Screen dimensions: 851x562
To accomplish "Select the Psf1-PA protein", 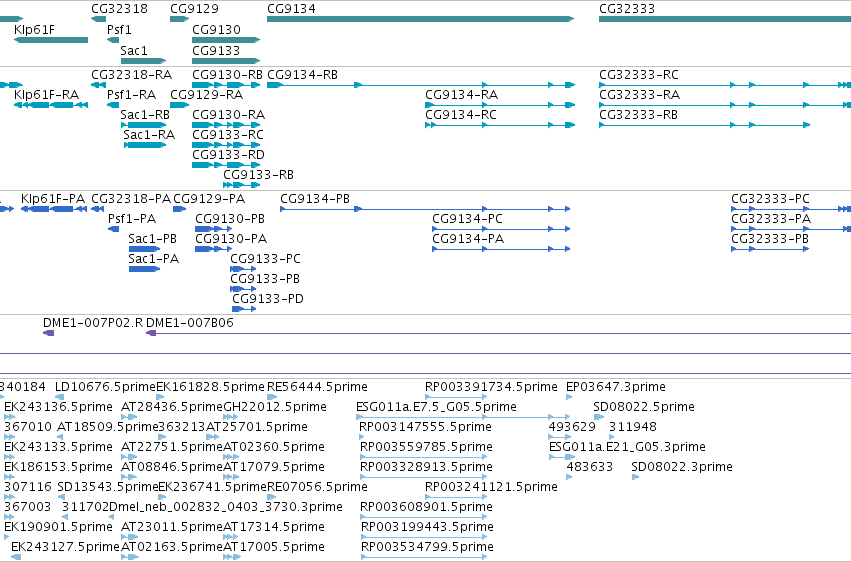I will (113, 229).
